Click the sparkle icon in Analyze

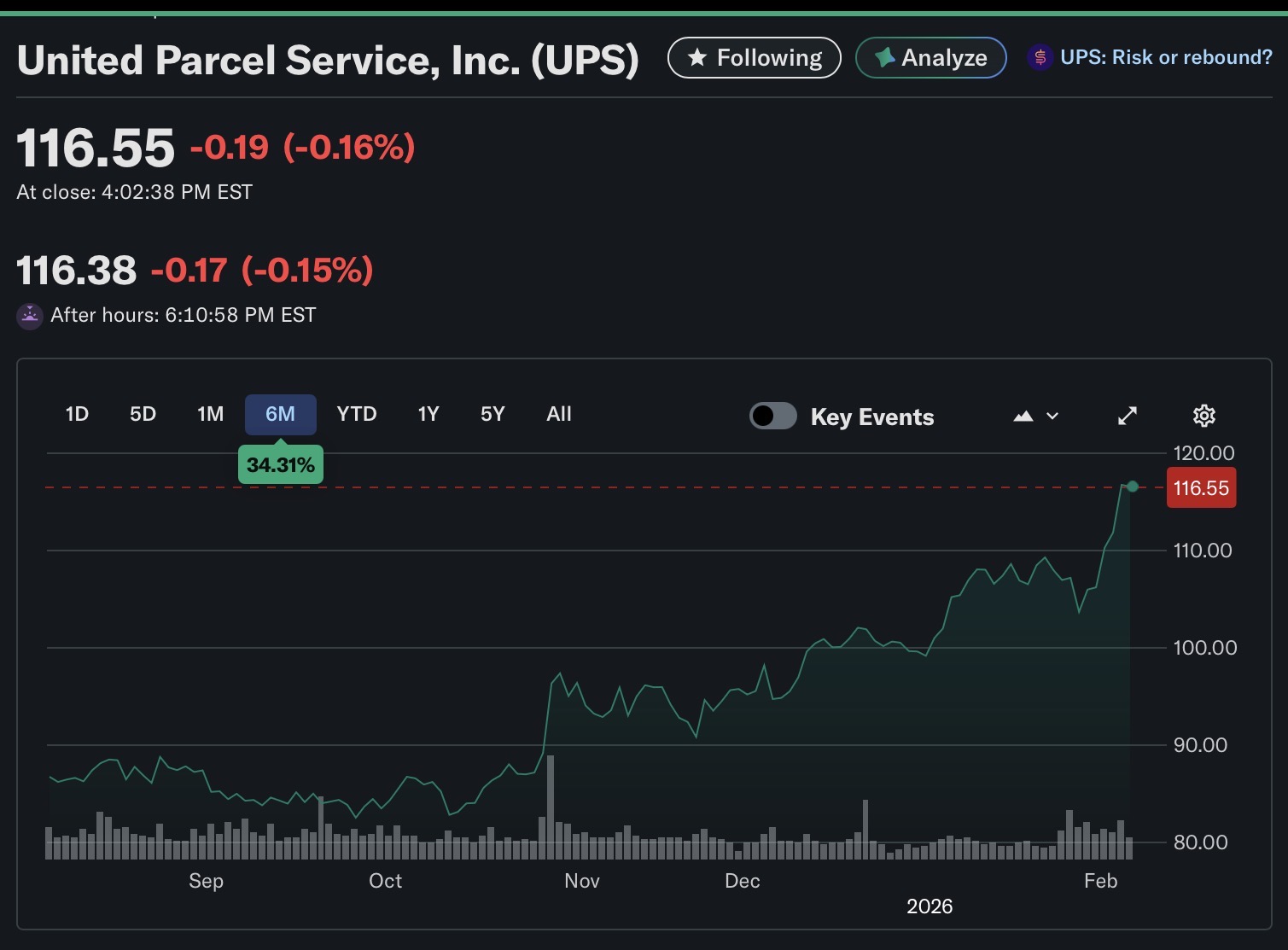[x=884, y=58]
